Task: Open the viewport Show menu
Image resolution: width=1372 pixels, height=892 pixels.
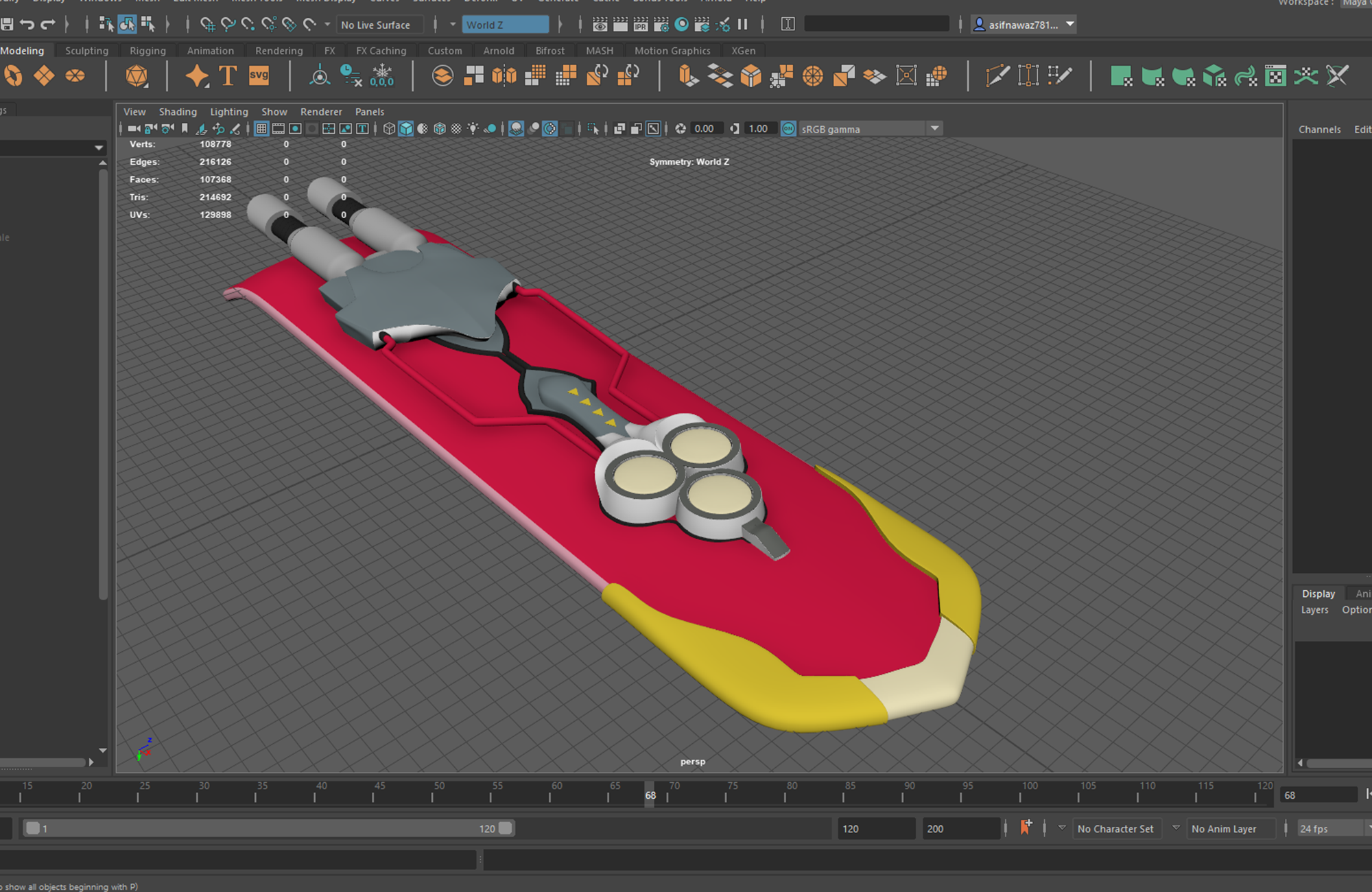Action: (x=274, y=112)
